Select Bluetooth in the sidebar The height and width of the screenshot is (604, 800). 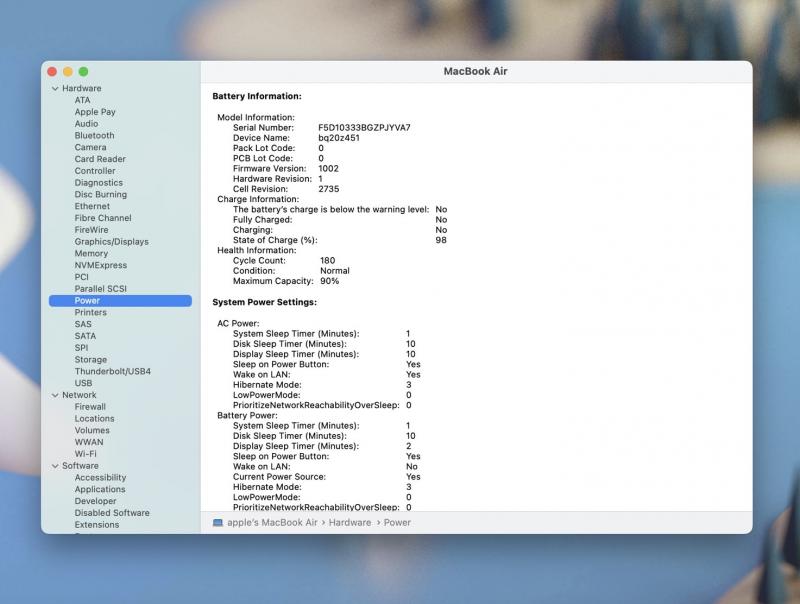tap(94, 136)
